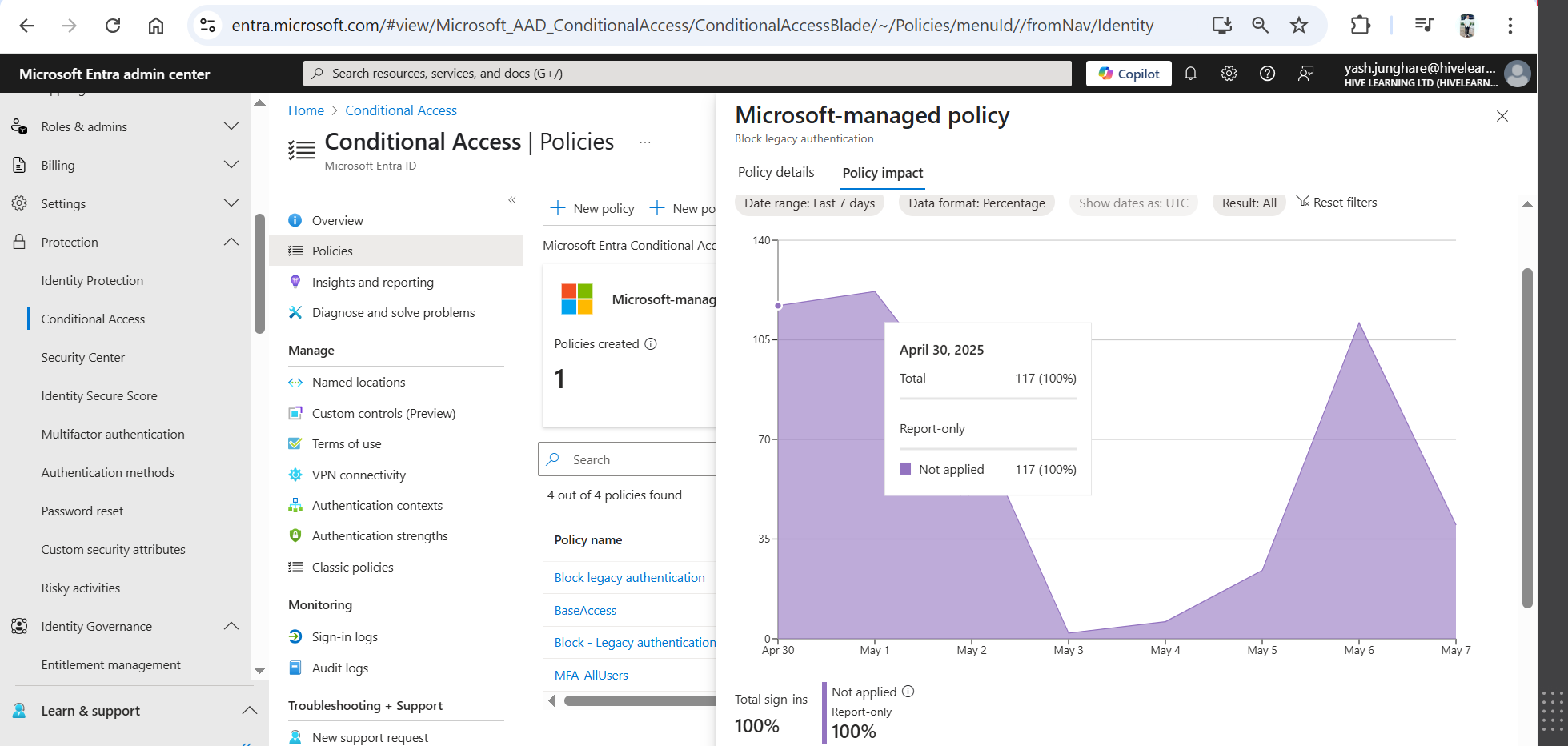Click Home breadcrumb link
Screen dimensions: 1568x746
click(306, 110)
